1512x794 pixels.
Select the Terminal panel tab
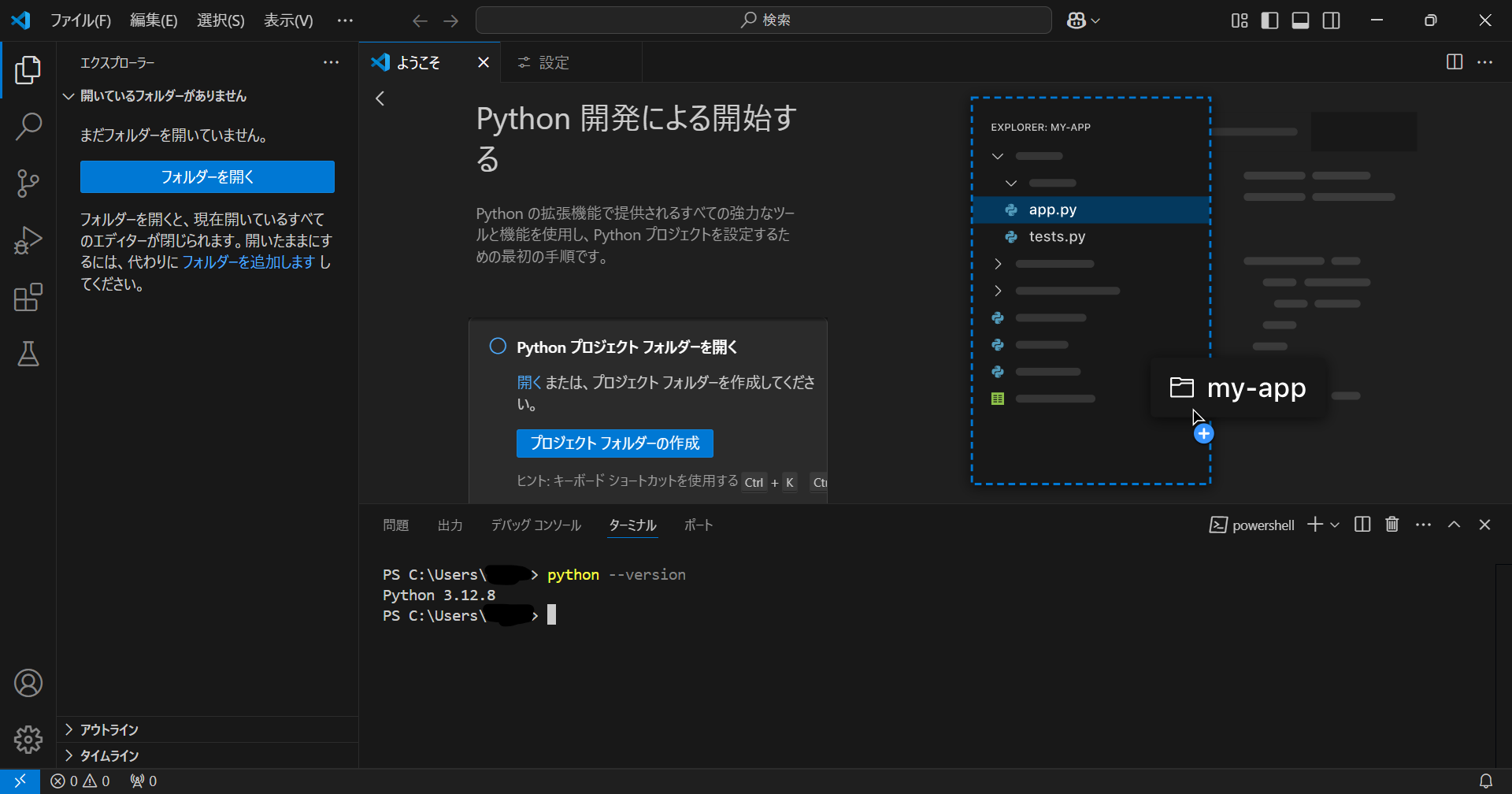pos(632,525)
